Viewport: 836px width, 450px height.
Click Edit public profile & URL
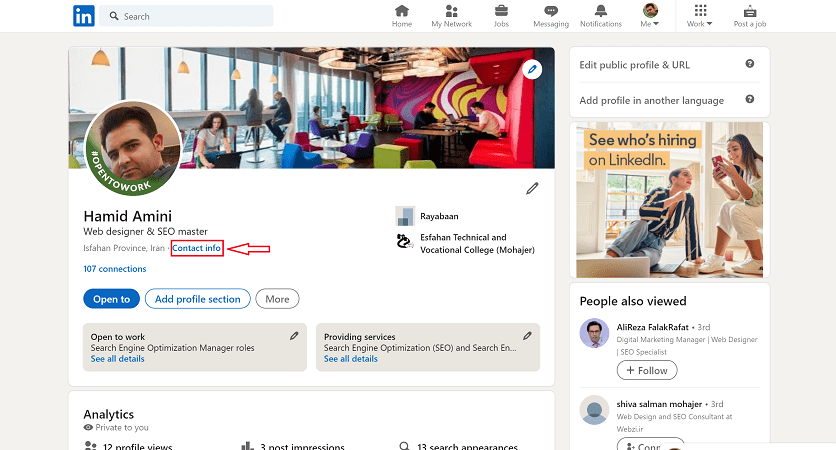[x=634, y=65]
